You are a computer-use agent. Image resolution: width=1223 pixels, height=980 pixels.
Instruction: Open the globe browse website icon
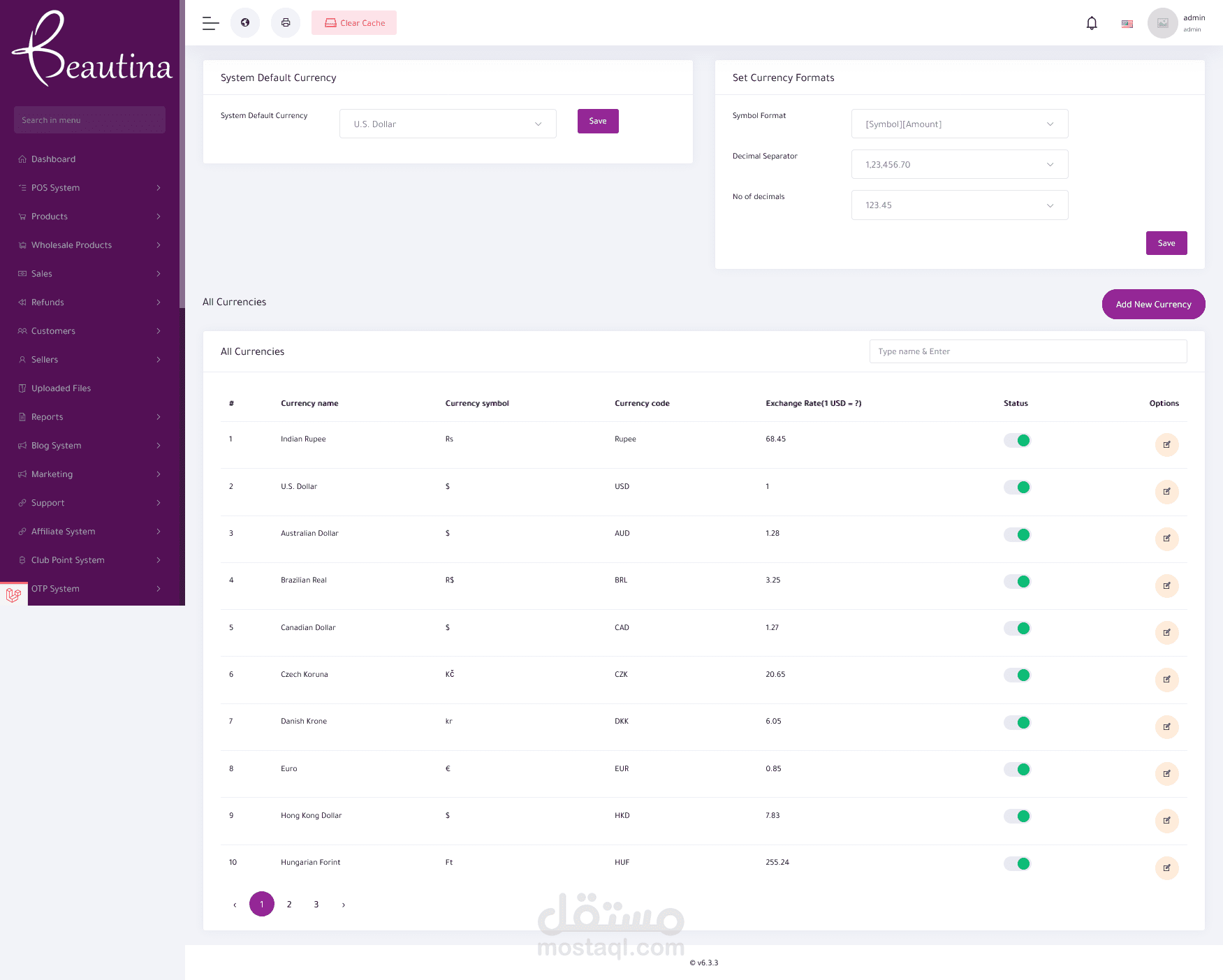click(x=245, y=23)
